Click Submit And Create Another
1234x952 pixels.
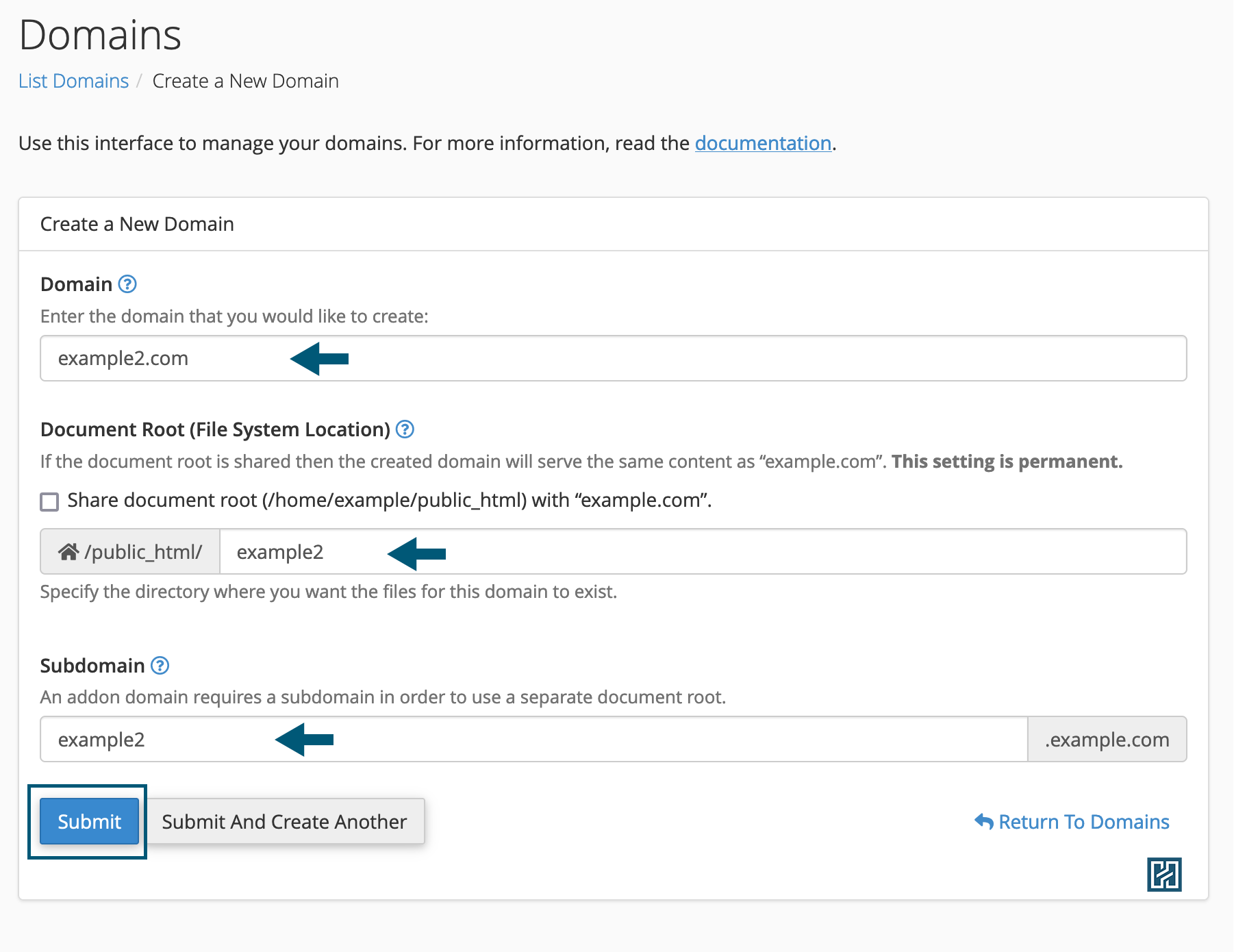(284, 821)
